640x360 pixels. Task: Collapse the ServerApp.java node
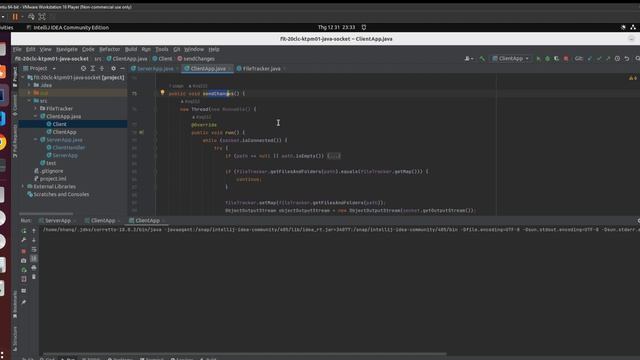click(36, 140)
